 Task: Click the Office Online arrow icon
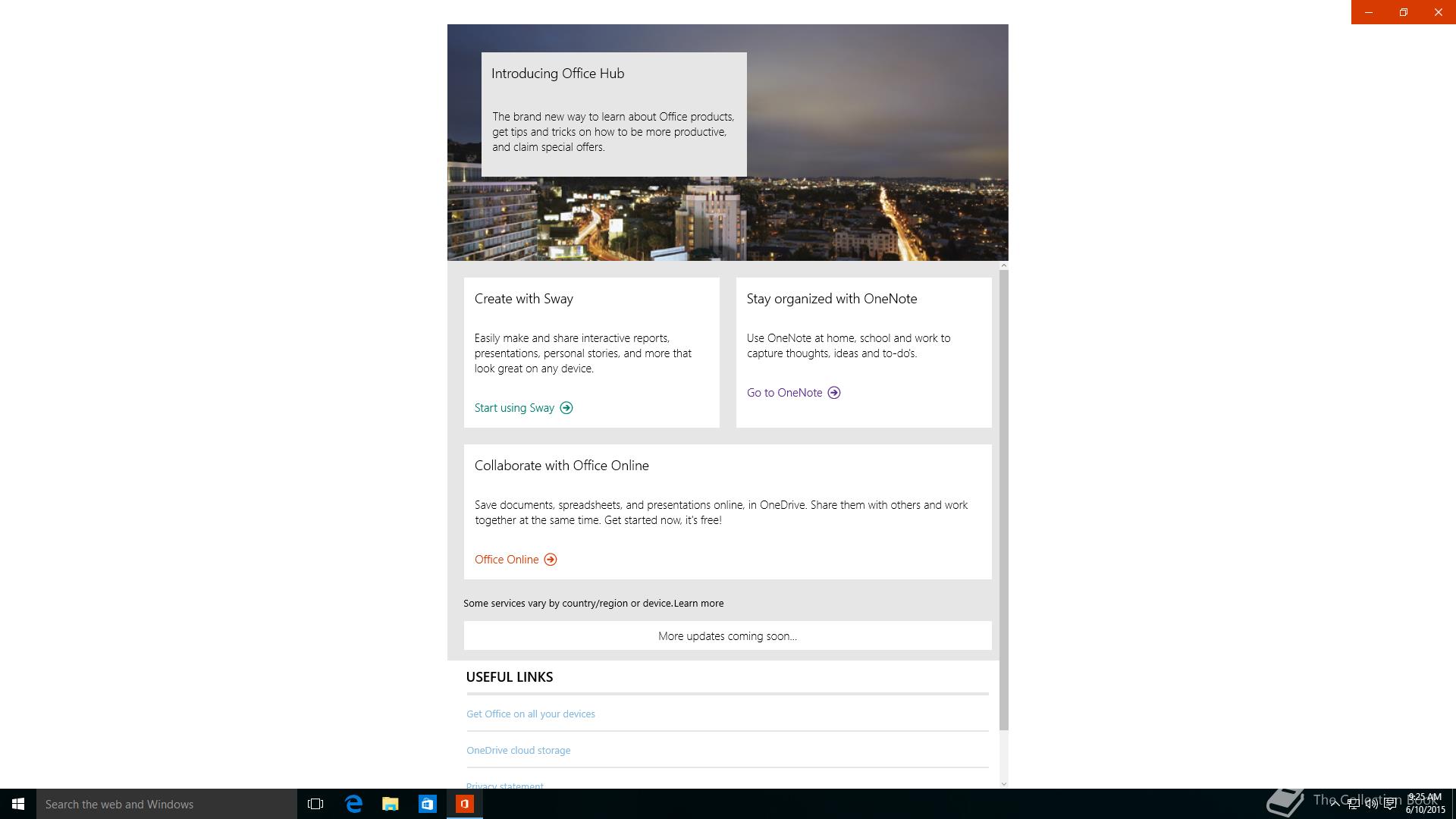point(551,560)
